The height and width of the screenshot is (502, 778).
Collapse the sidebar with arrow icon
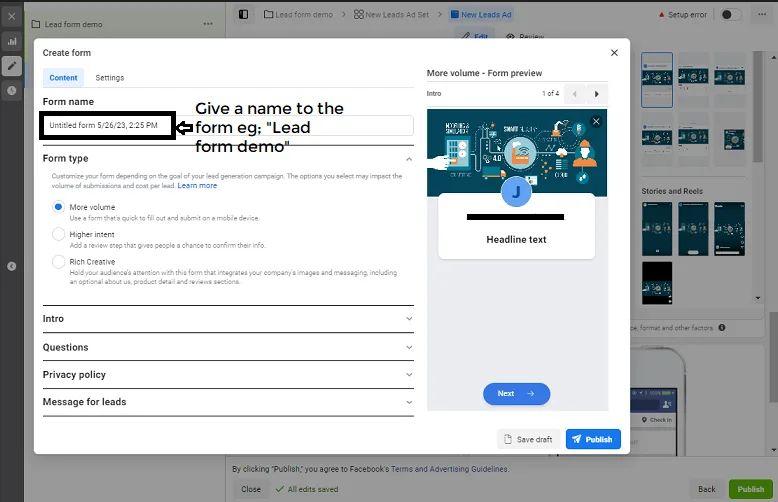(x=12, y=266)
